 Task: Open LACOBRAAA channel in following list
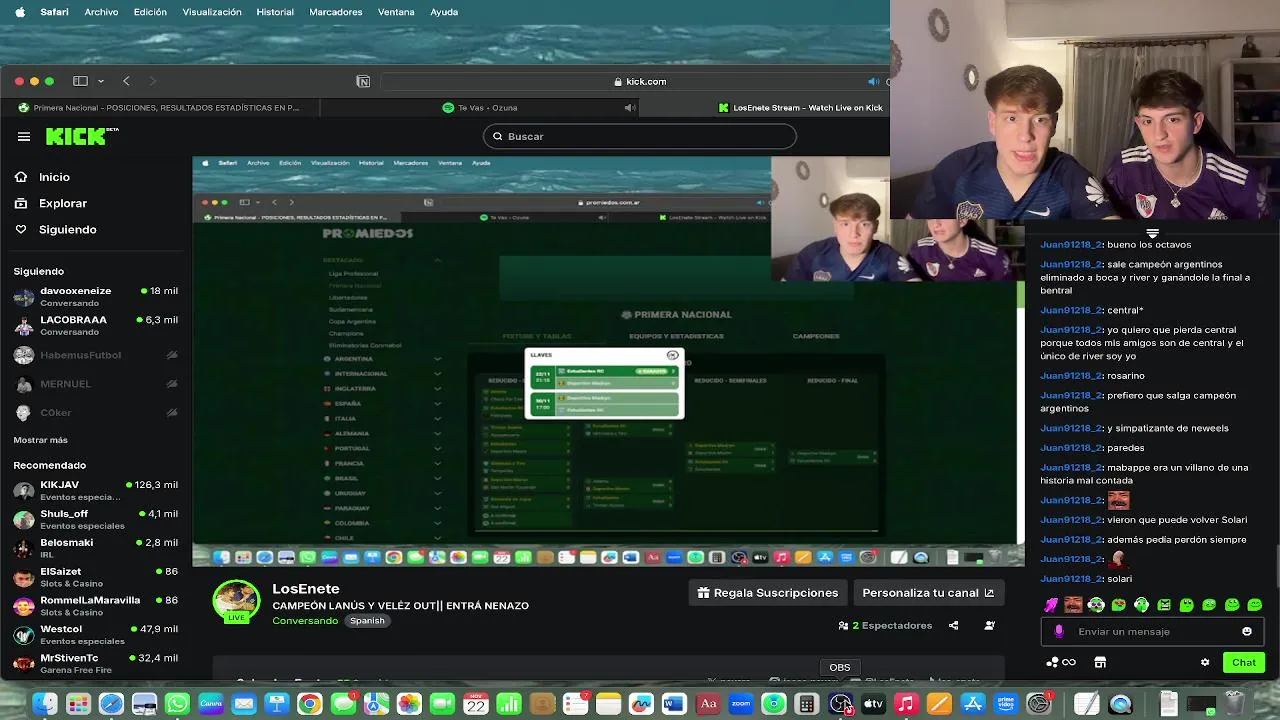(96, 325)
